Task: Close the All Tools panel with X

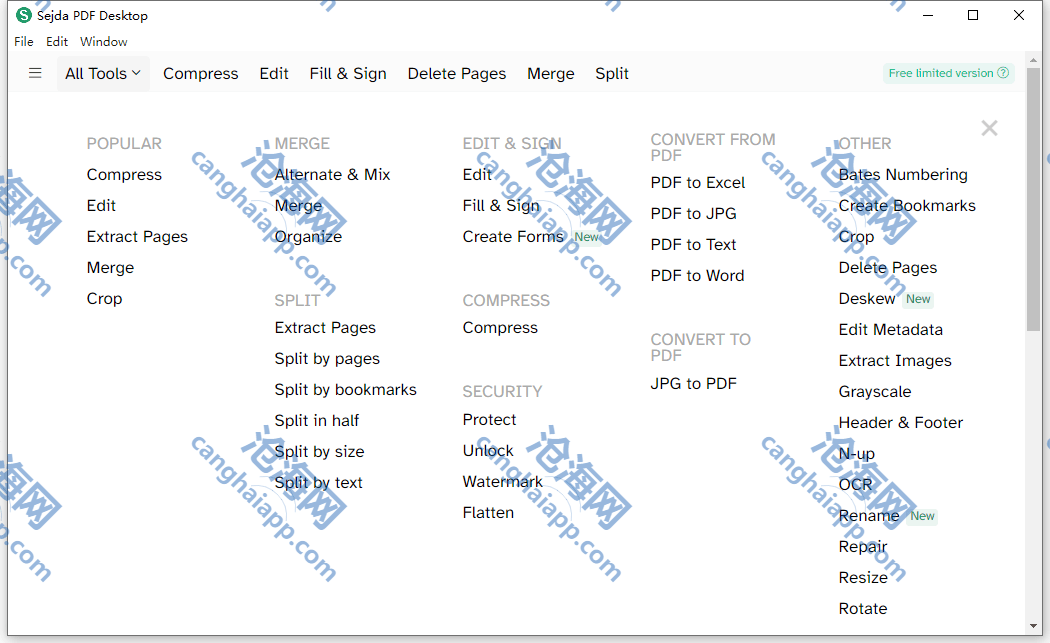Action: coord(989,128)
